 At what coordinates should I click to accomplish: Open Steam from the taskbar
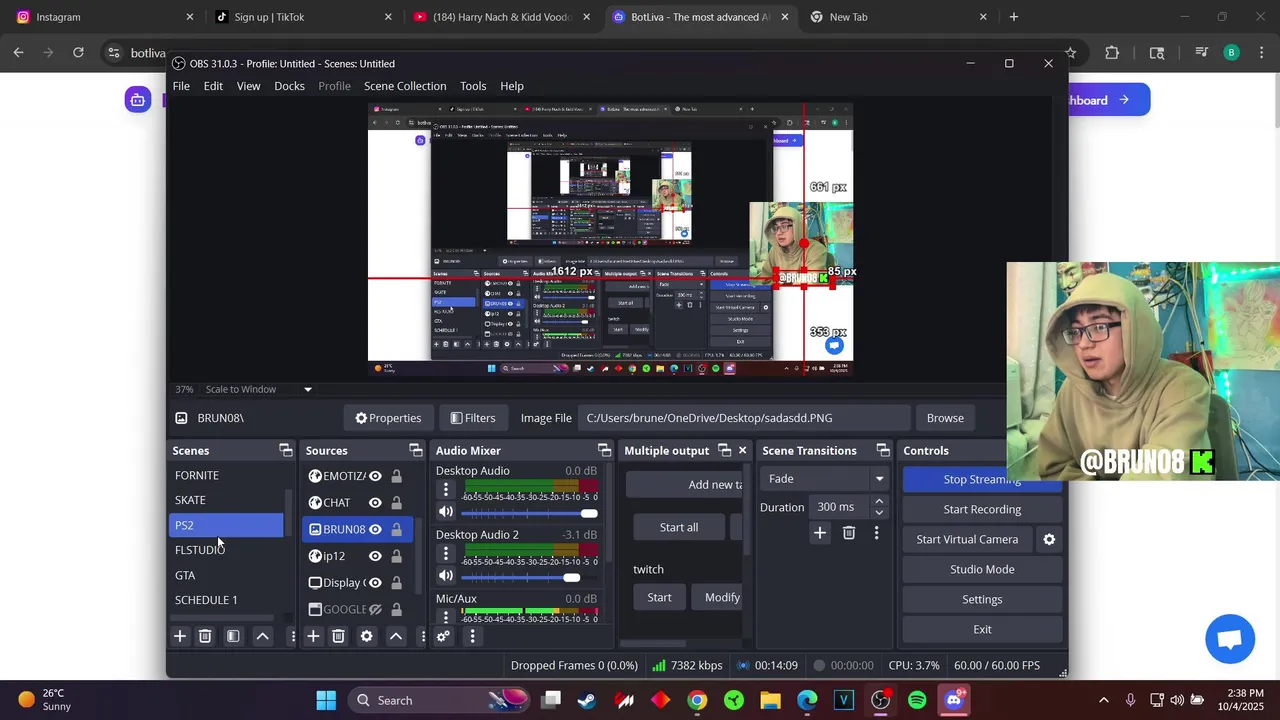pyautogui.click(x=587, y=700)
